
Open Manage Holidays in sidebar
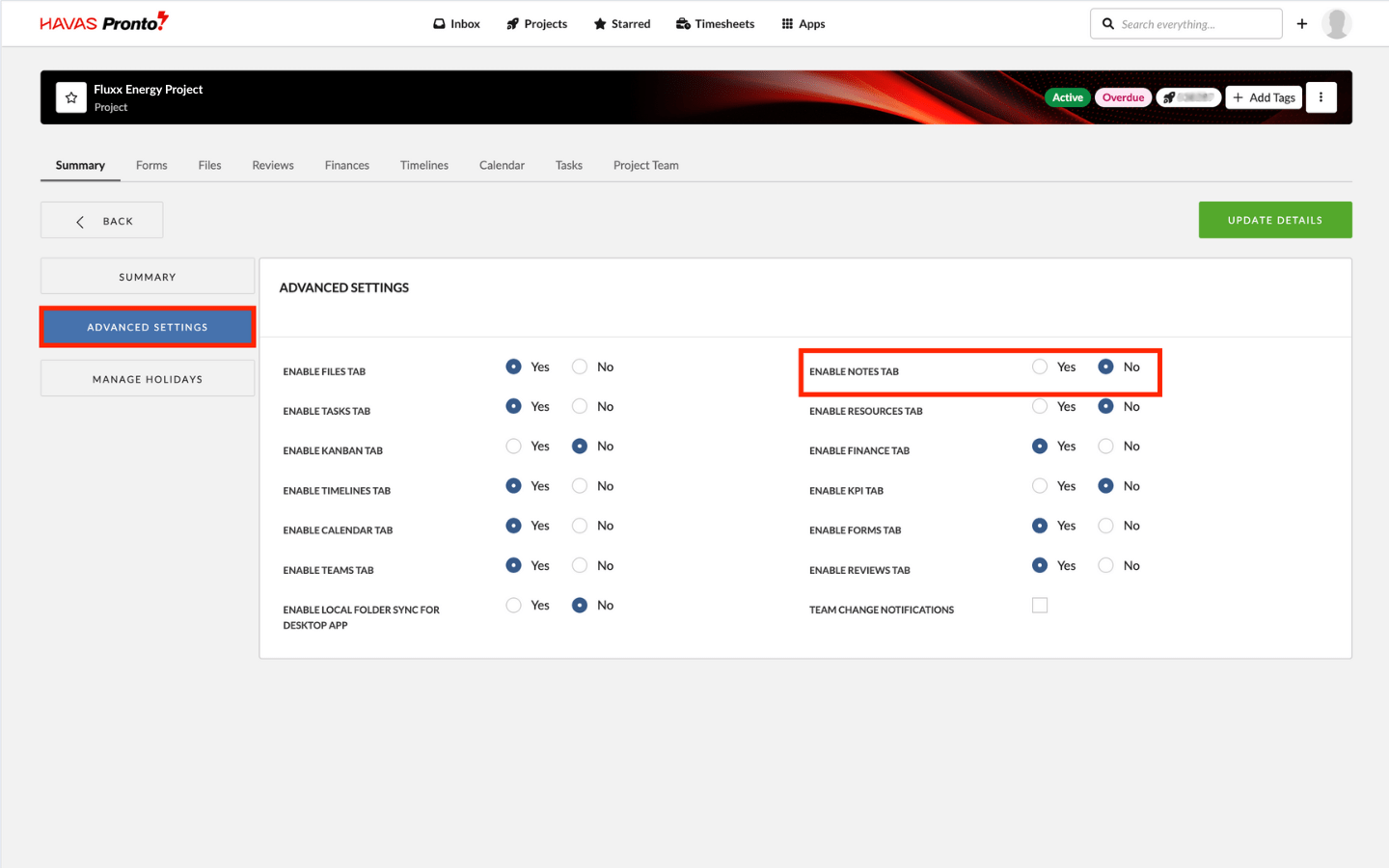(148, 378)
